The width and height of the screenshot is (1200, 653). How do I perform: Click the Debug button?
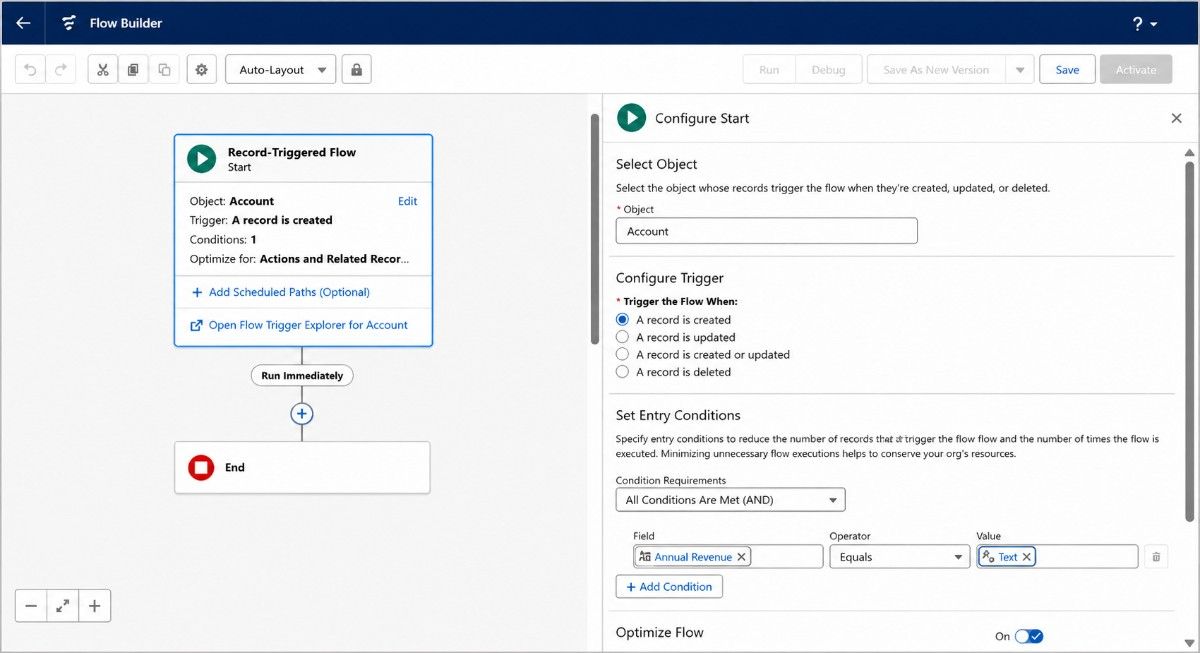tap(828, 70)
